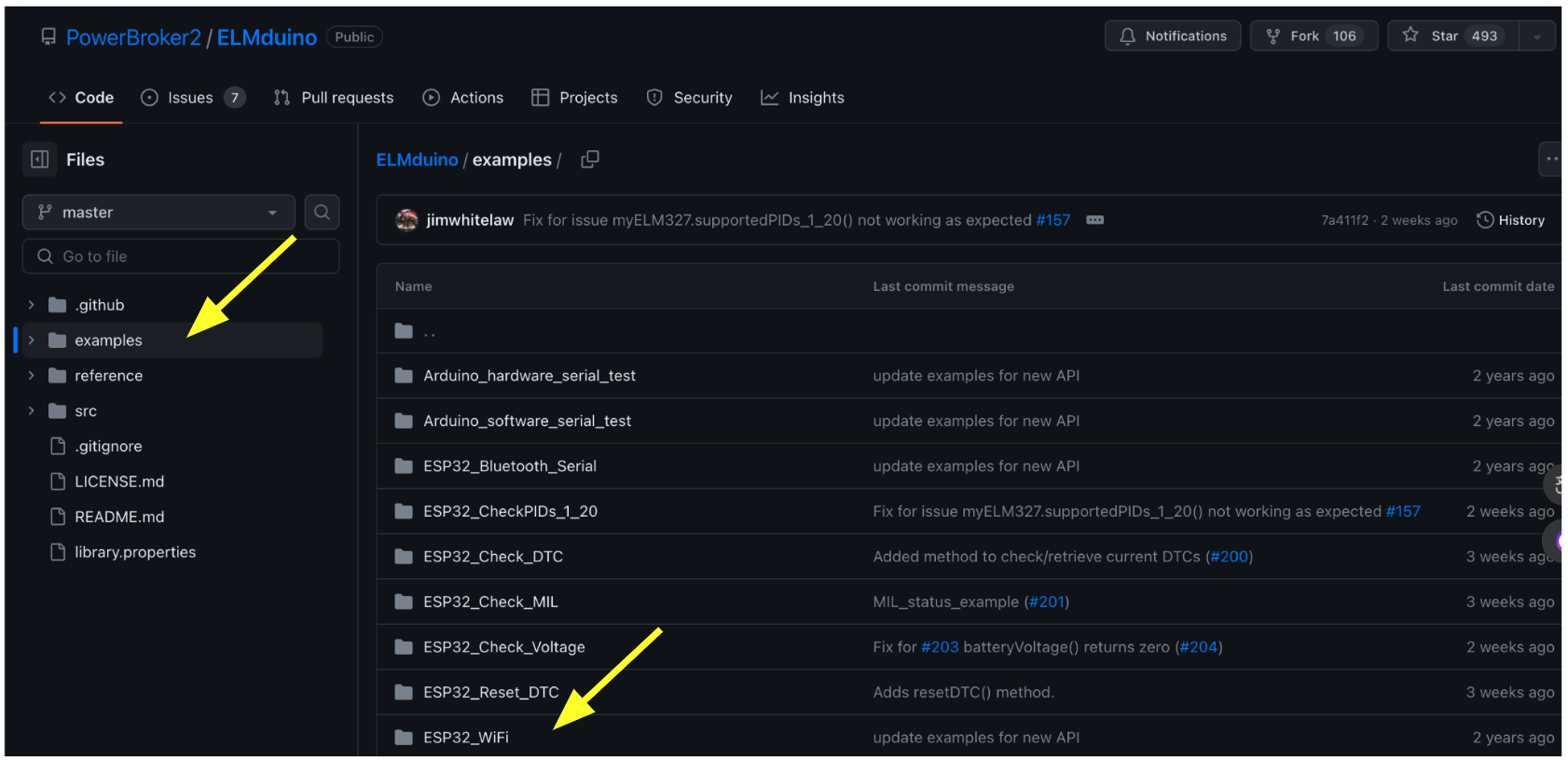Open the Issues tab

click(193, 98)
